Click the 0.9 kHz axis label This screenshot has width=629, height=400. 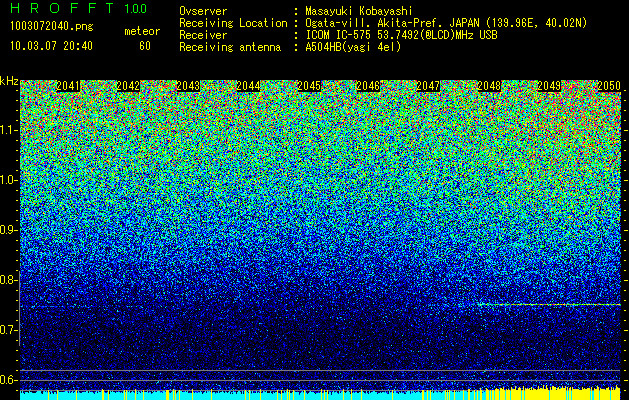point(7,230)
